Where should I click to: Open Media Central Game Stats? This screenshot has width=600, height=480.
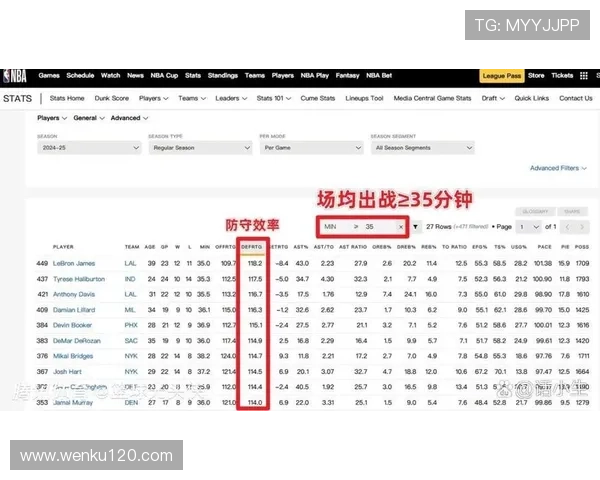coord(432,98)
